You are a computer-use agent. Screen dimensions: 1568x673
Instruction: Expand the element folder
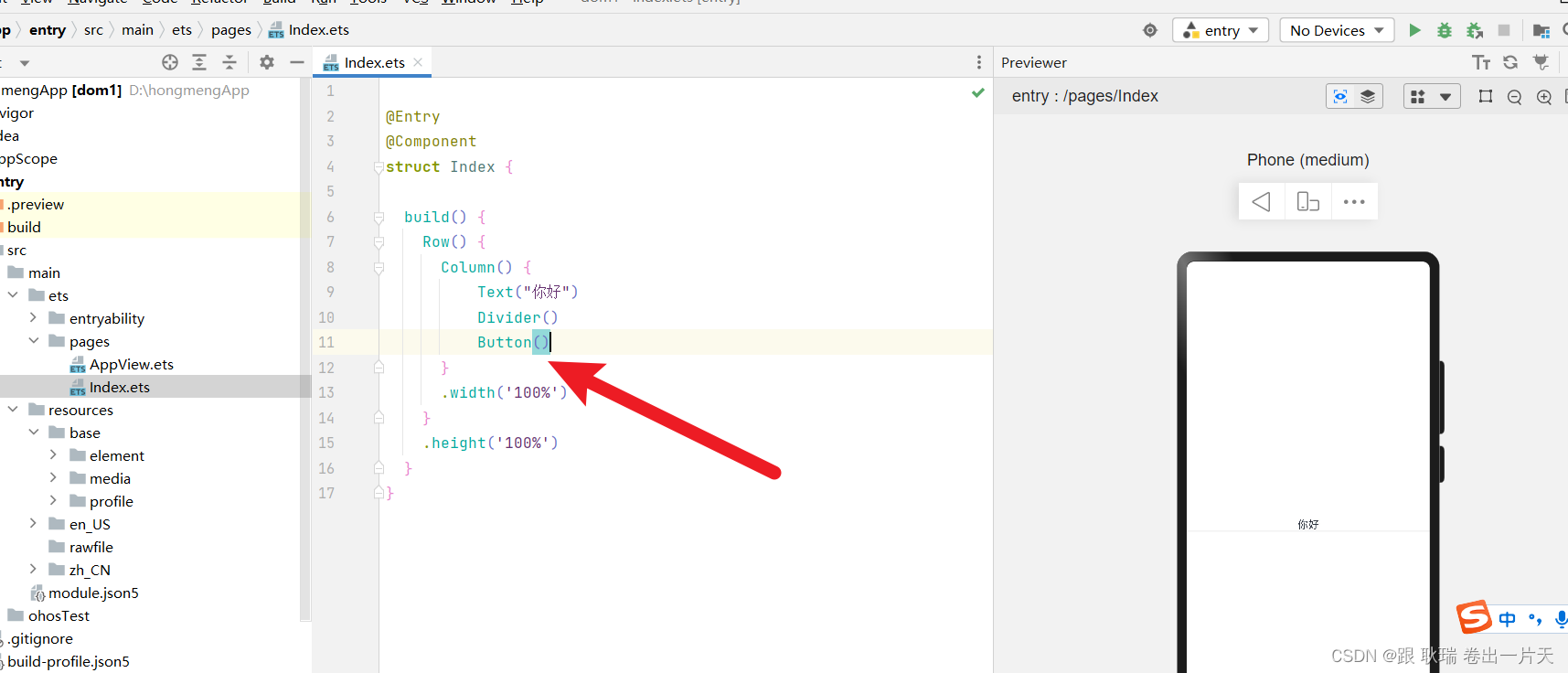point(53,454)
